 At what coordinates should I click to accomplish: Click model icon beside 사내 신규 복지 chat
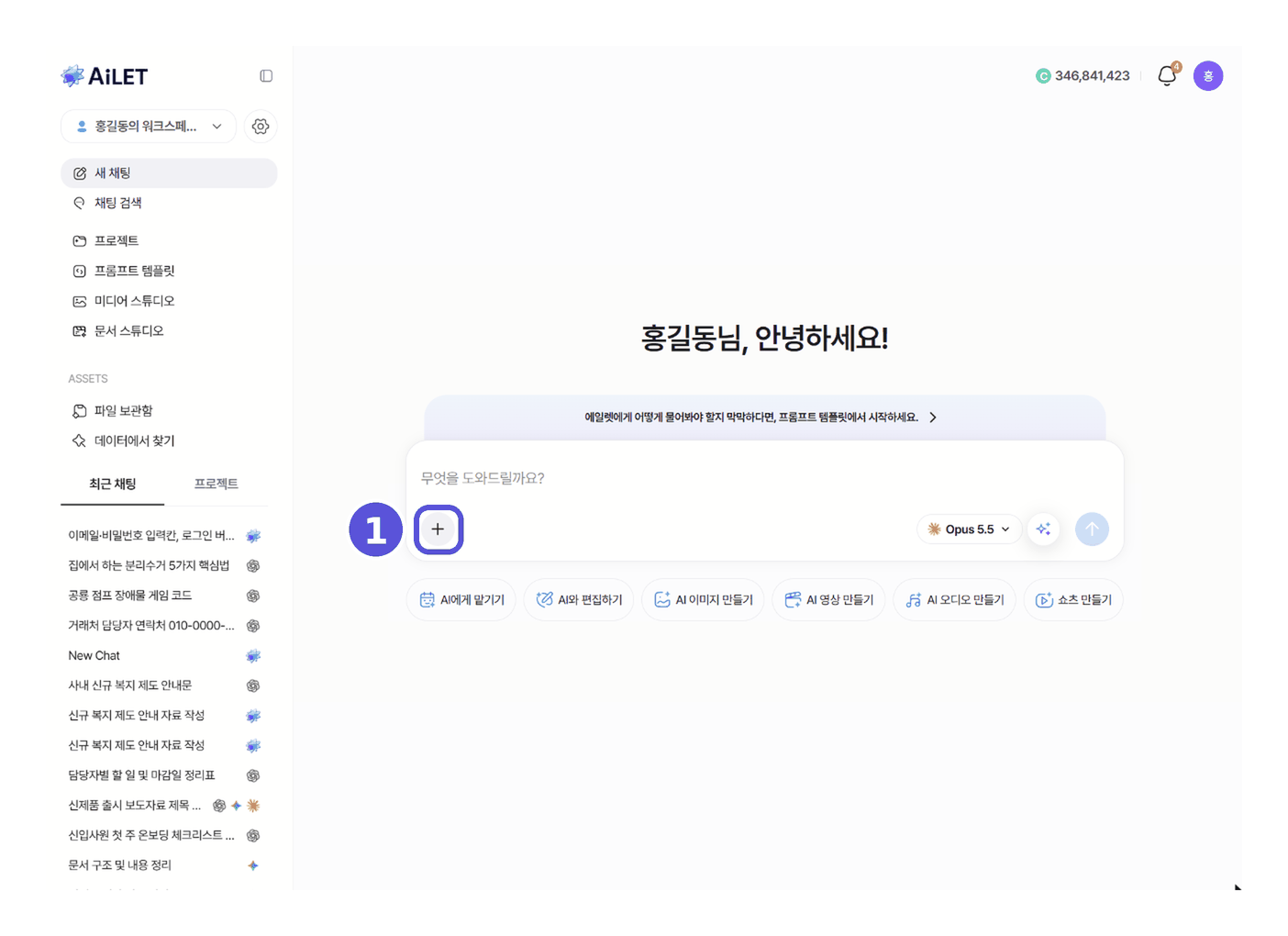pos(253,686)
